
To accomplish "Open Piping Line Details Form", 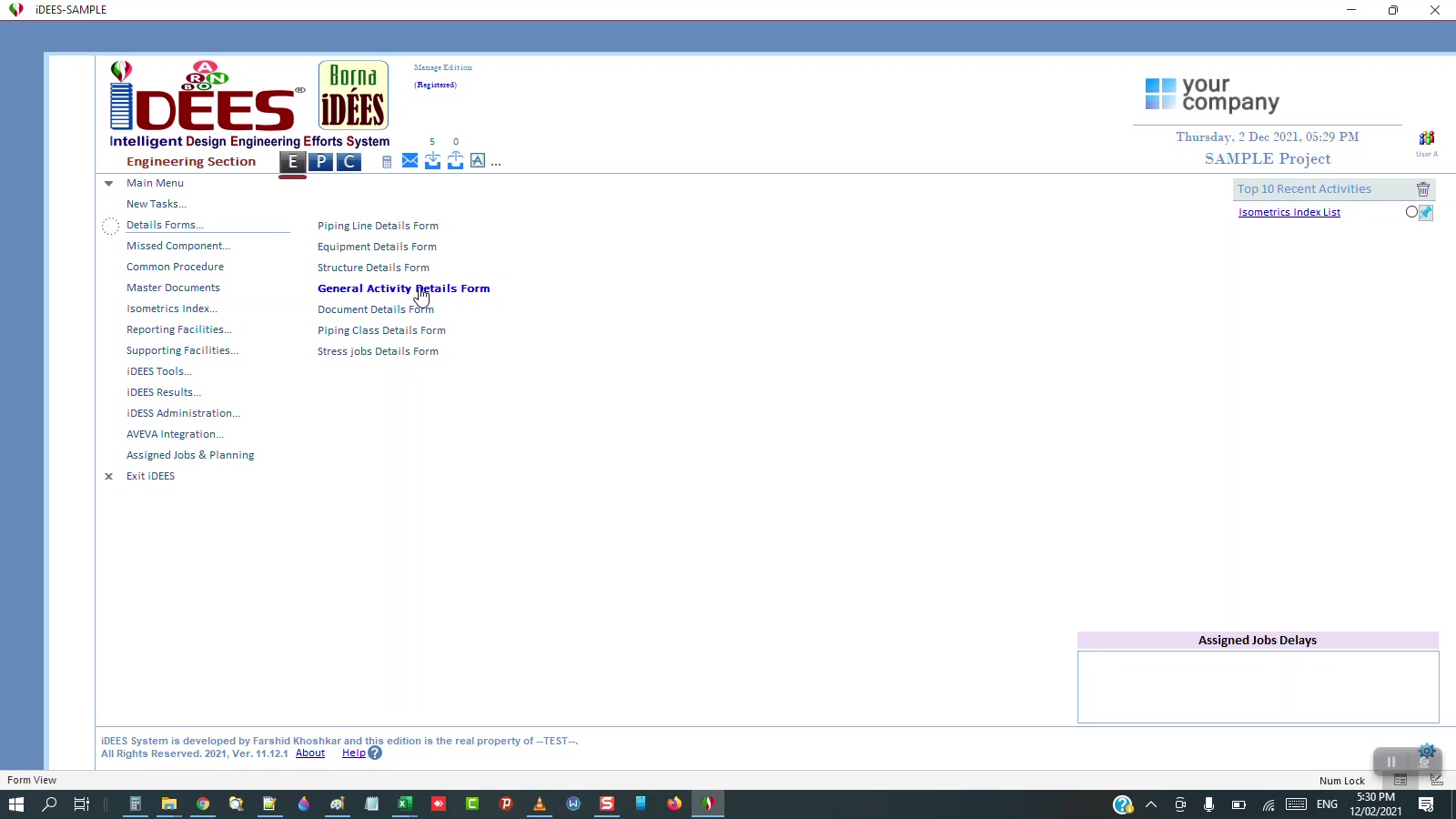I will pyautogui.click(x=378, y=226).
